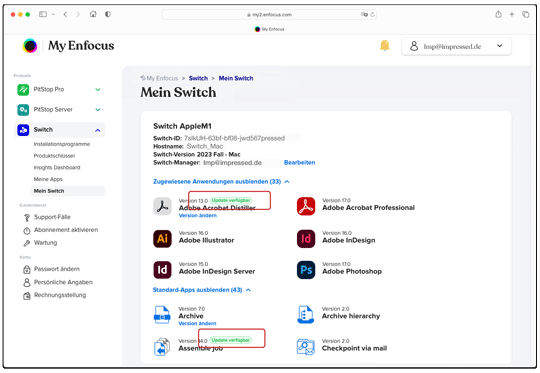
Task: Click the Abonnement aktivieren clock icon
Action: [27, 230]
